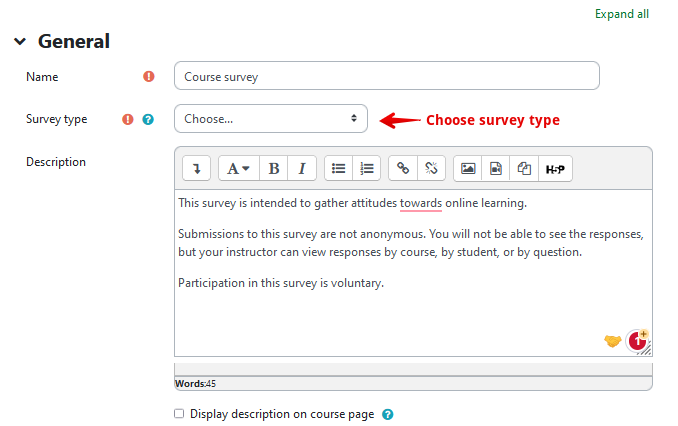Insert an ordered numbered list
The height and width of the screenshot is (426, 678).
pos(367,169)
